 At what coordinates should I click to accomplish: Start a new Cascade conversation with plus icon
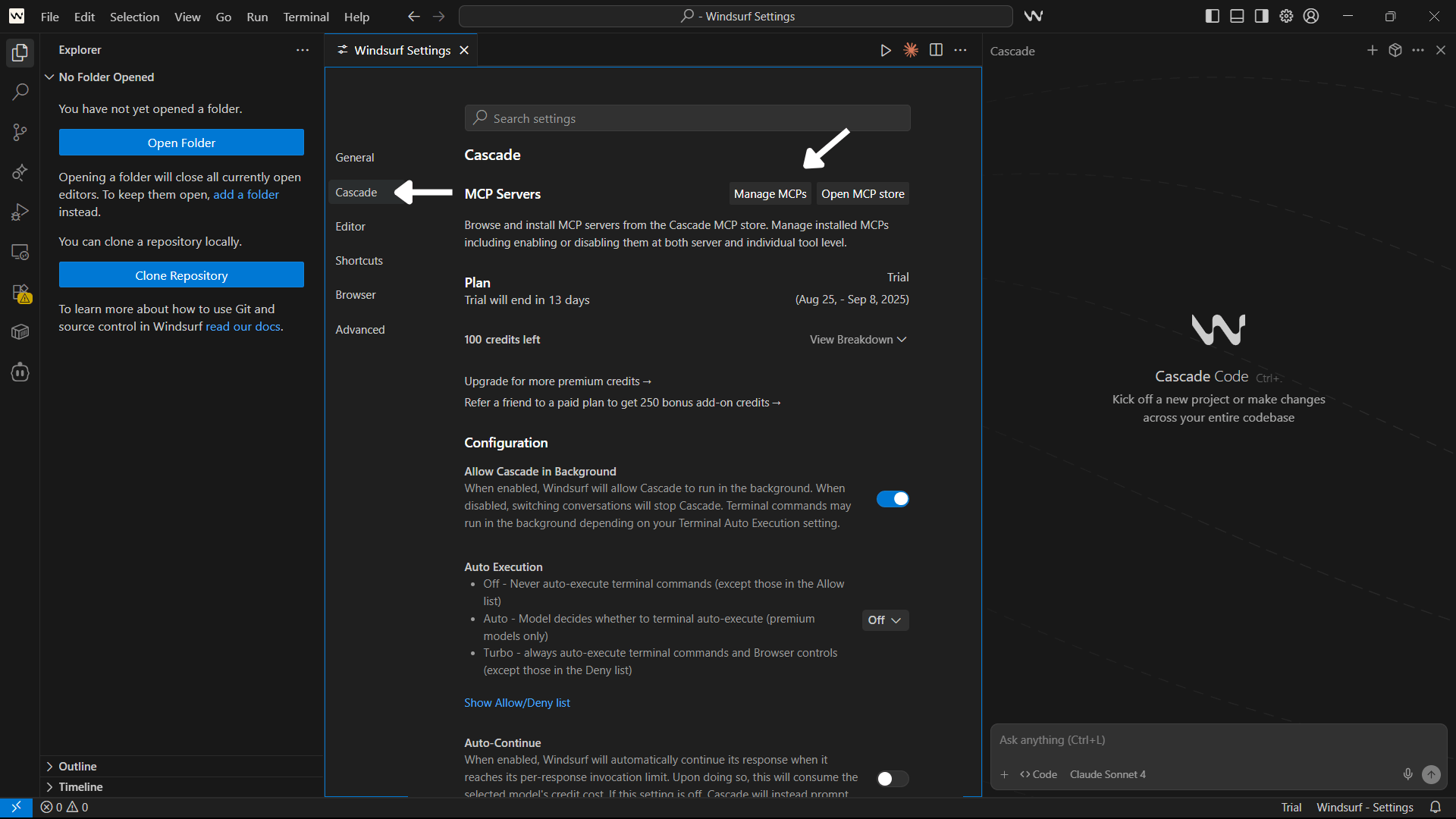coord(1373,50)
